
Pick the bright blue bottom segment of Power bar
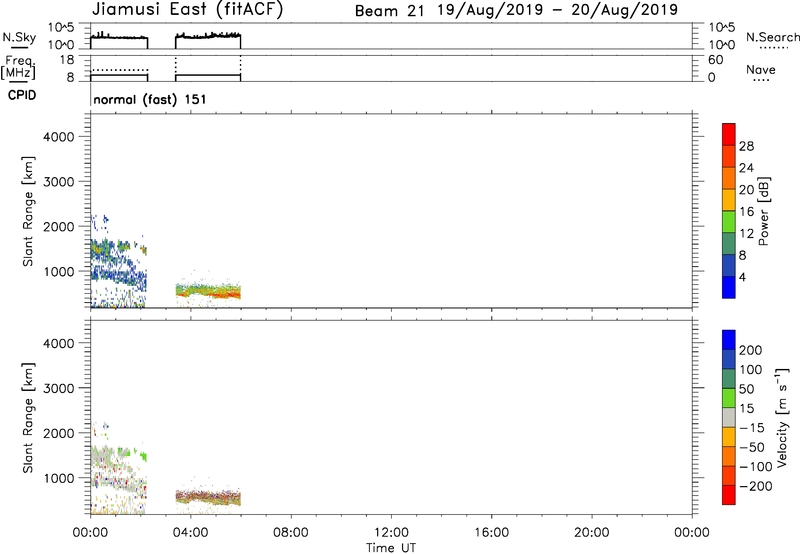pyautogui.click(x=729, y=287)
